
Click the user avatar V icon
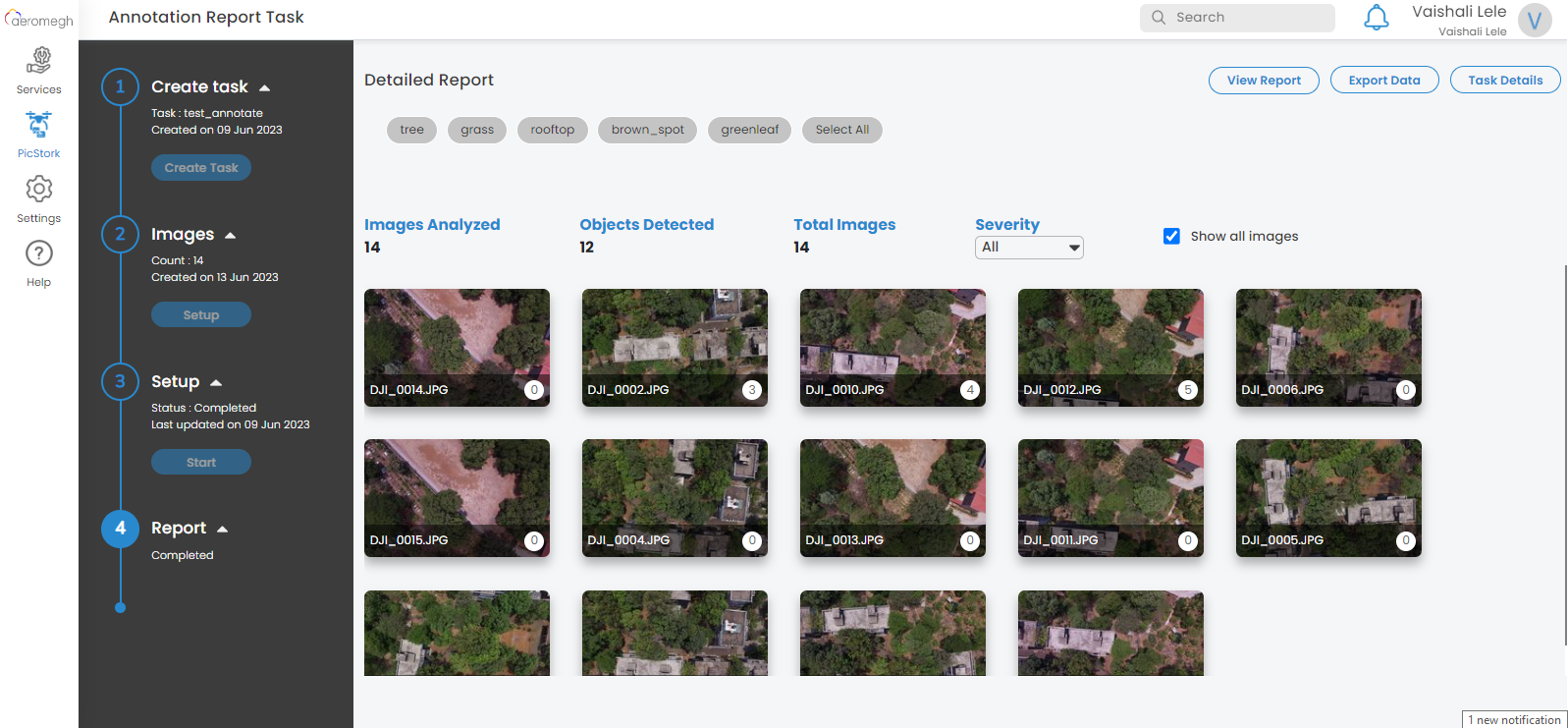tap(1534, 21)
